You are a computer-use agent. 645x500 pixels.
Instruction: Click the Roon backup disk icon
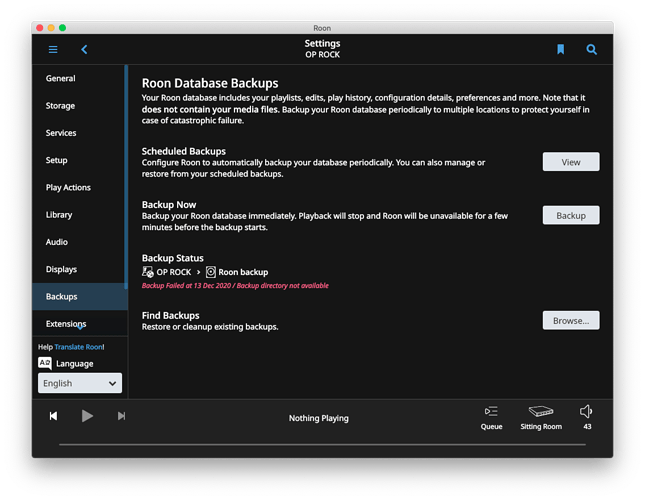tap(211, 272)
